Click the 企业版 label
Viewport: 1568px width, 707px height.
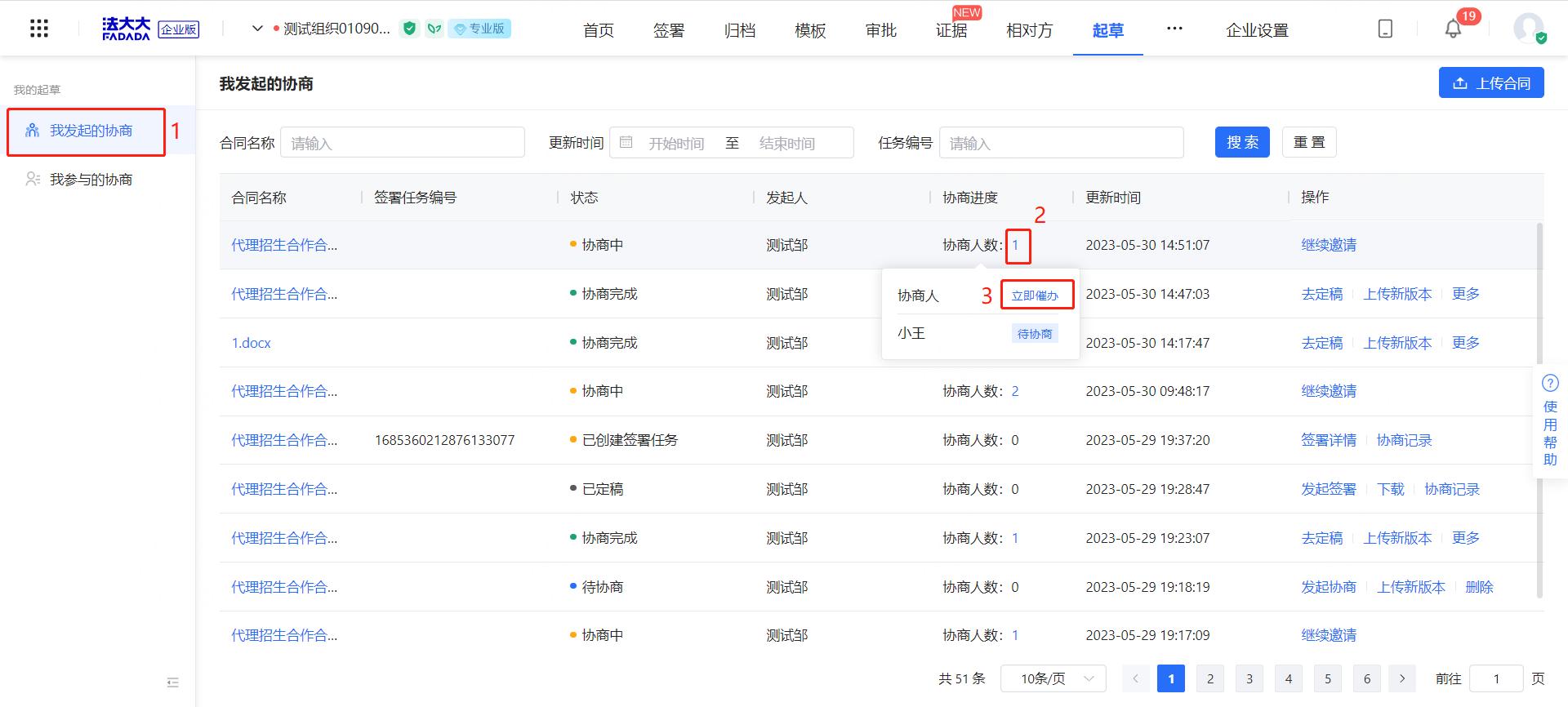pos(179,29)
